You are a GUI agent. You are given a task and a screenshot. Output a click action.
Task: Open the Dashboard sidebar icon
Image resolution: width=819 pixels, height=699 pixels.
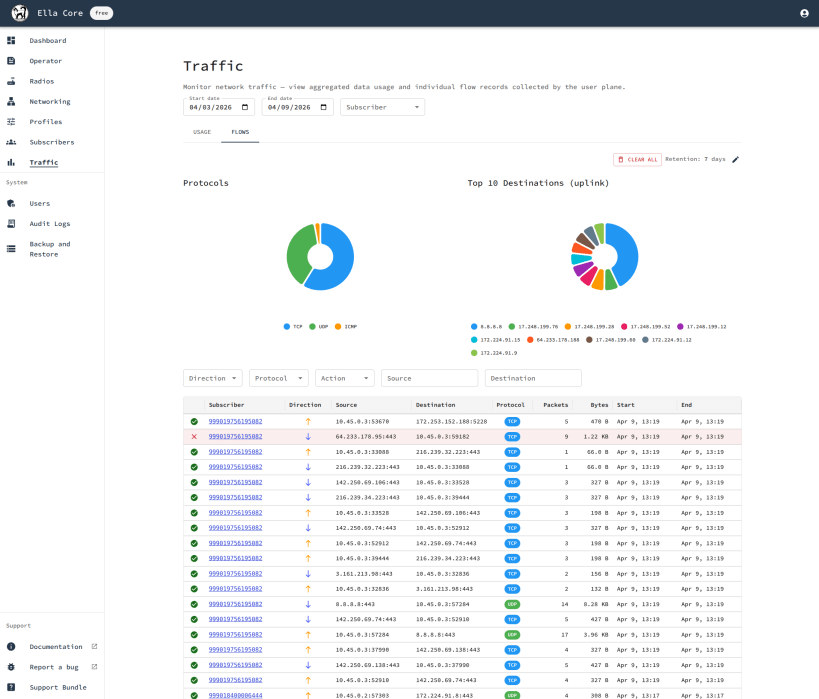coord(11,40)
